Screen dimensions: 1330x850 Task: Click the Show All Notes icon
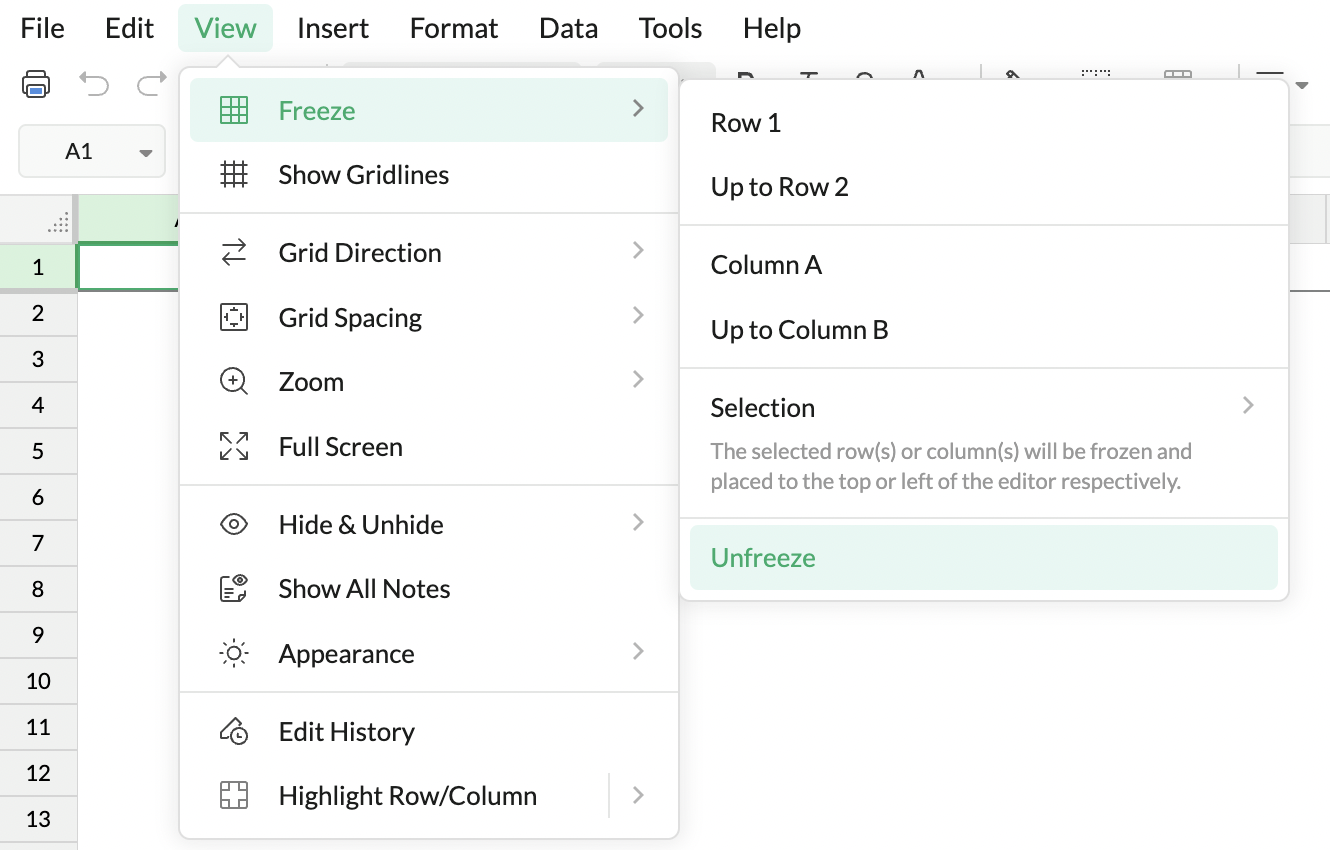234,589
